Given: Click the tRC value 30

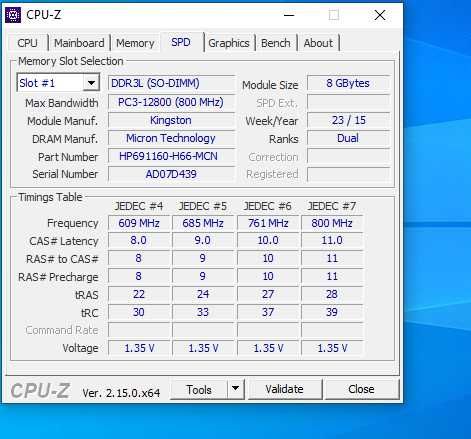Looking at the screenshot, I should point(139,312).
